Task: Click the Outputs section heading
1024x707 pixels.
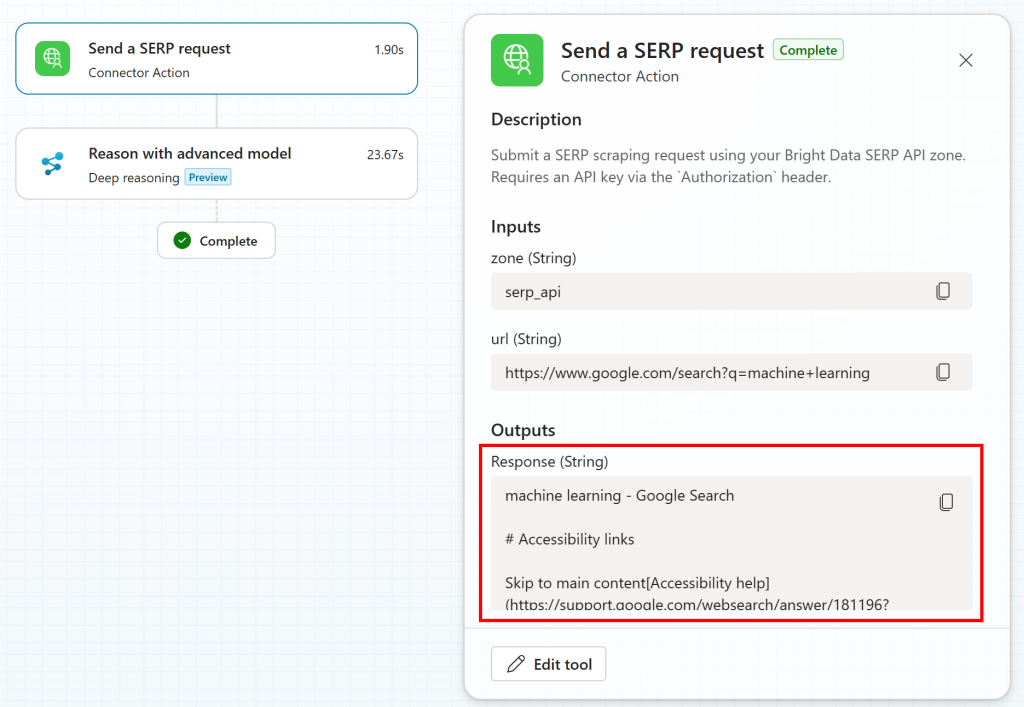Action: (523, 430)
